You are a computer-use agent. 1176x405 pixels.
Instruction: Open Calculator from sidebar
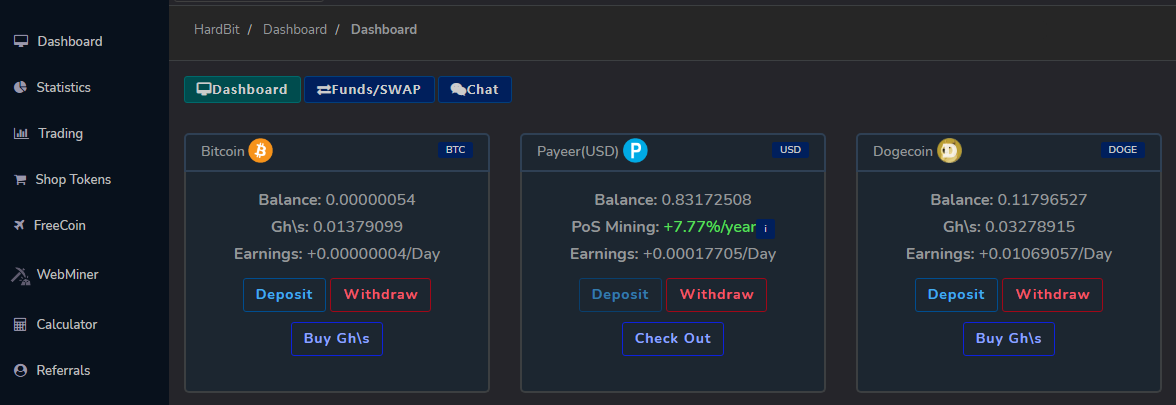[67, 325]
